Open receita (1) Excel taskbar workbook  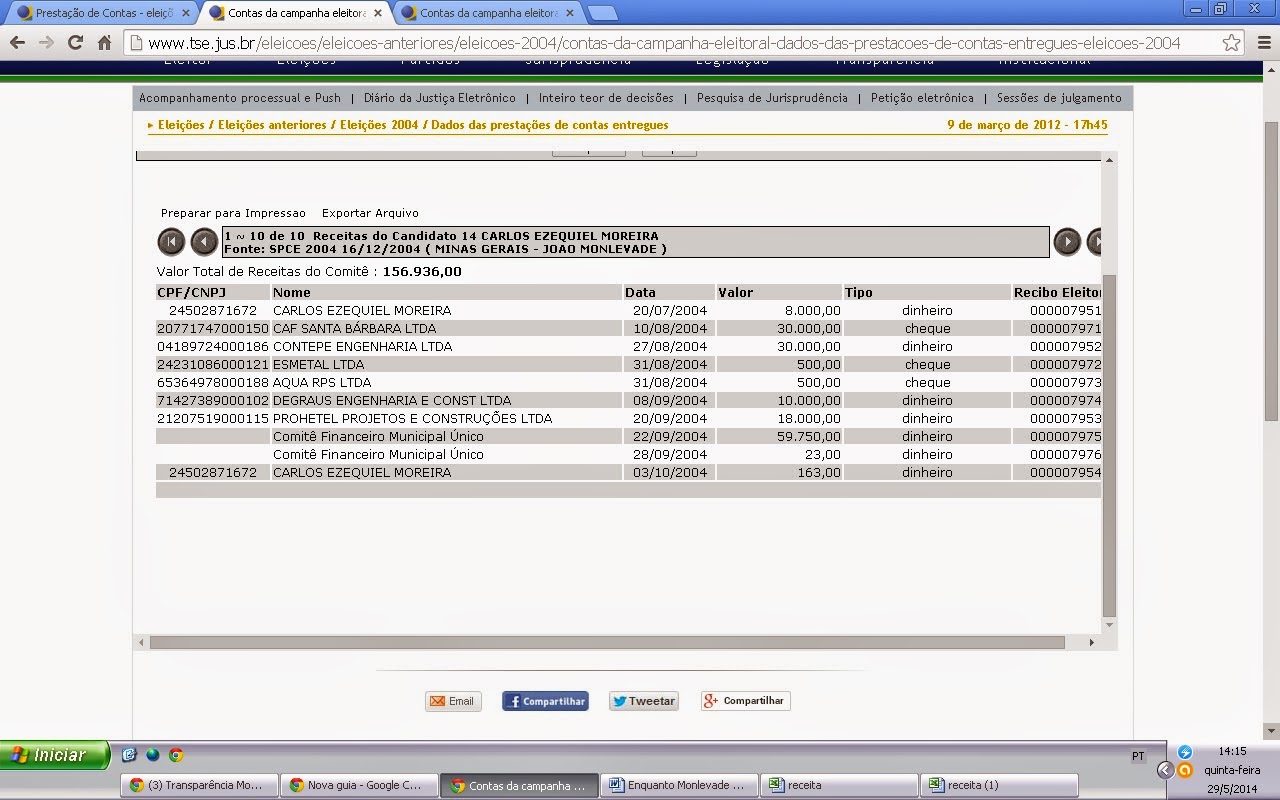[998, 785]
